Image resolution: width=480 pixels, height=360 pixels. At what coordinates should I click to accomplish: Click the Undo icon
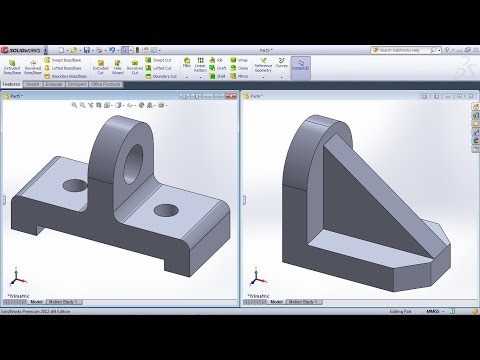112,50
